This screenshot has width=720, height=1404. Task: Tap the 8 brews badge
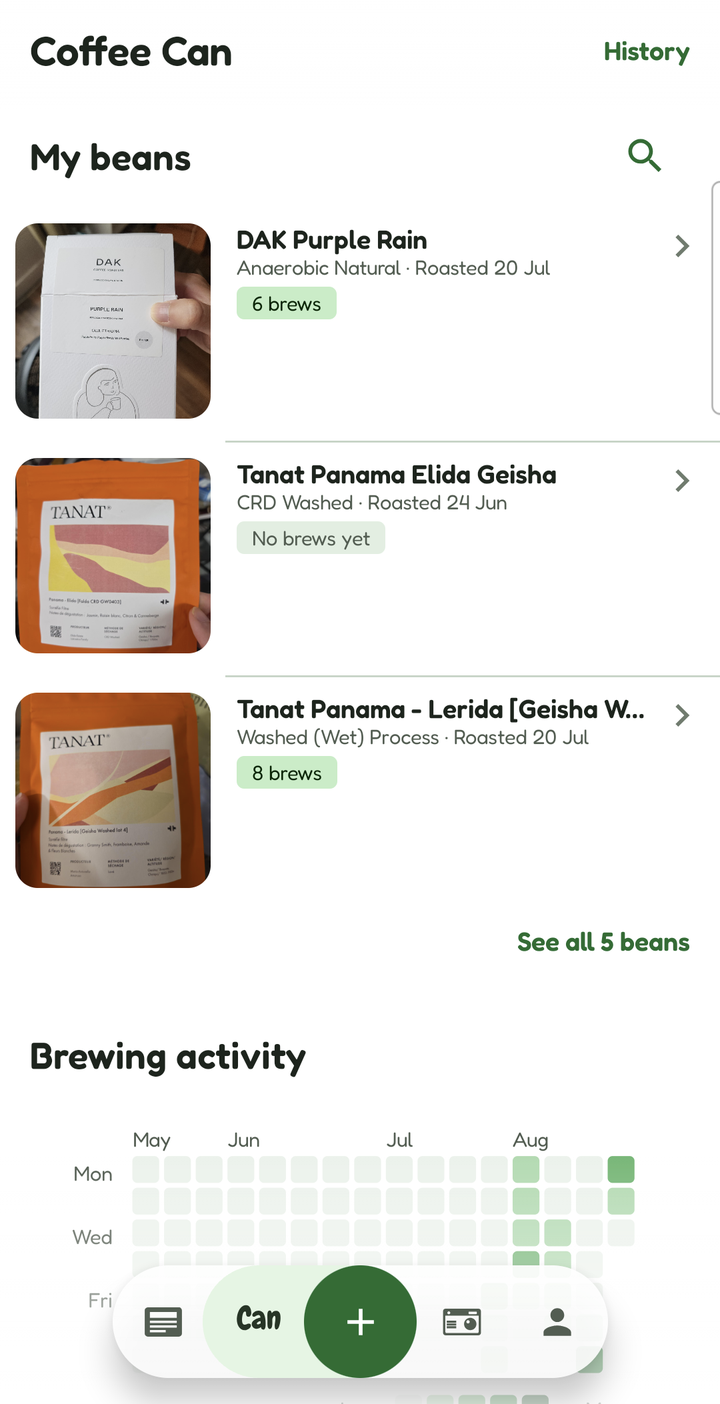click(287, 773)
